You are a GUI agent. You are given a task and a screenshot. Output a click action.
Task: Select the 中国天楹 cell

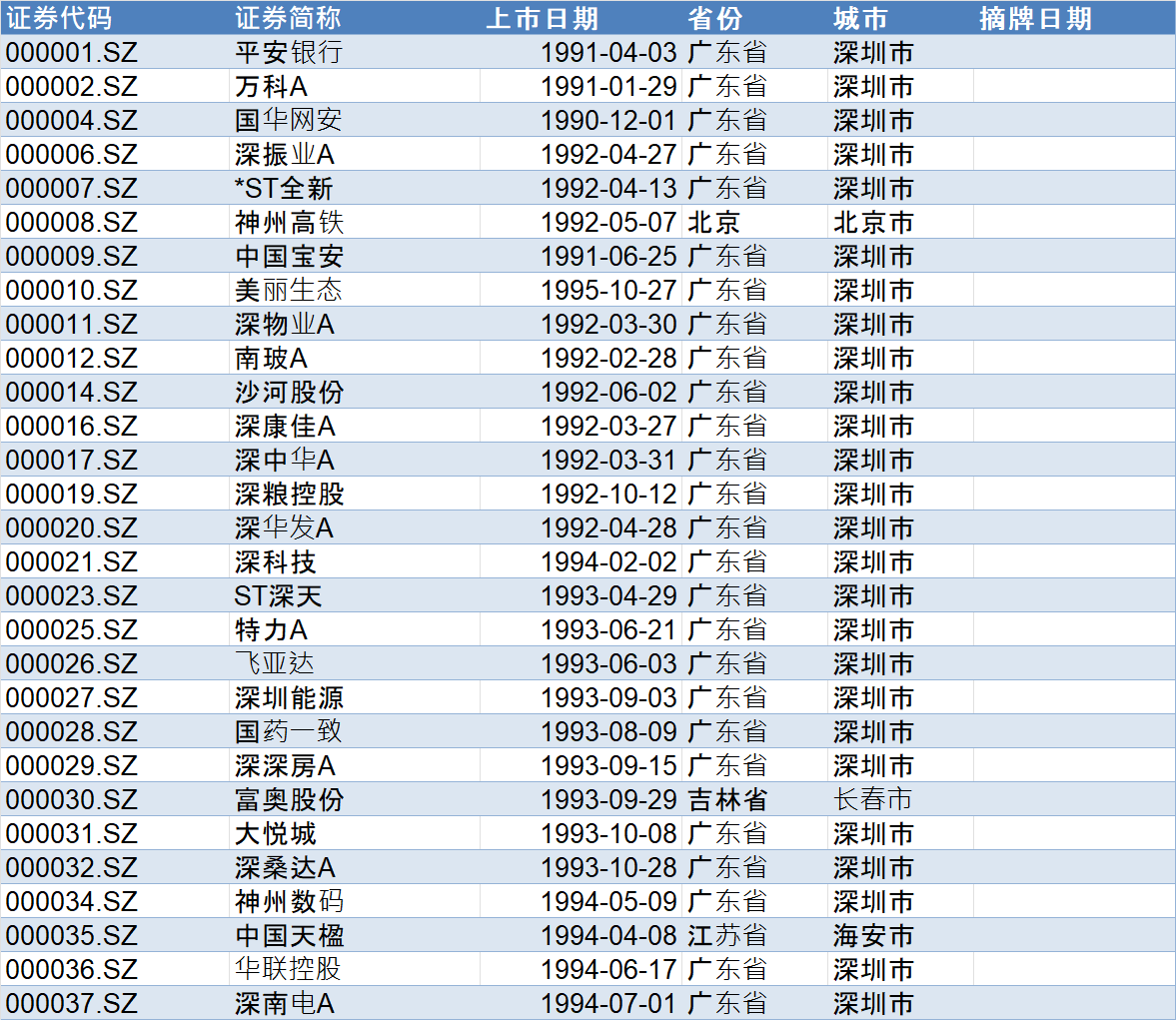point(354,935)
